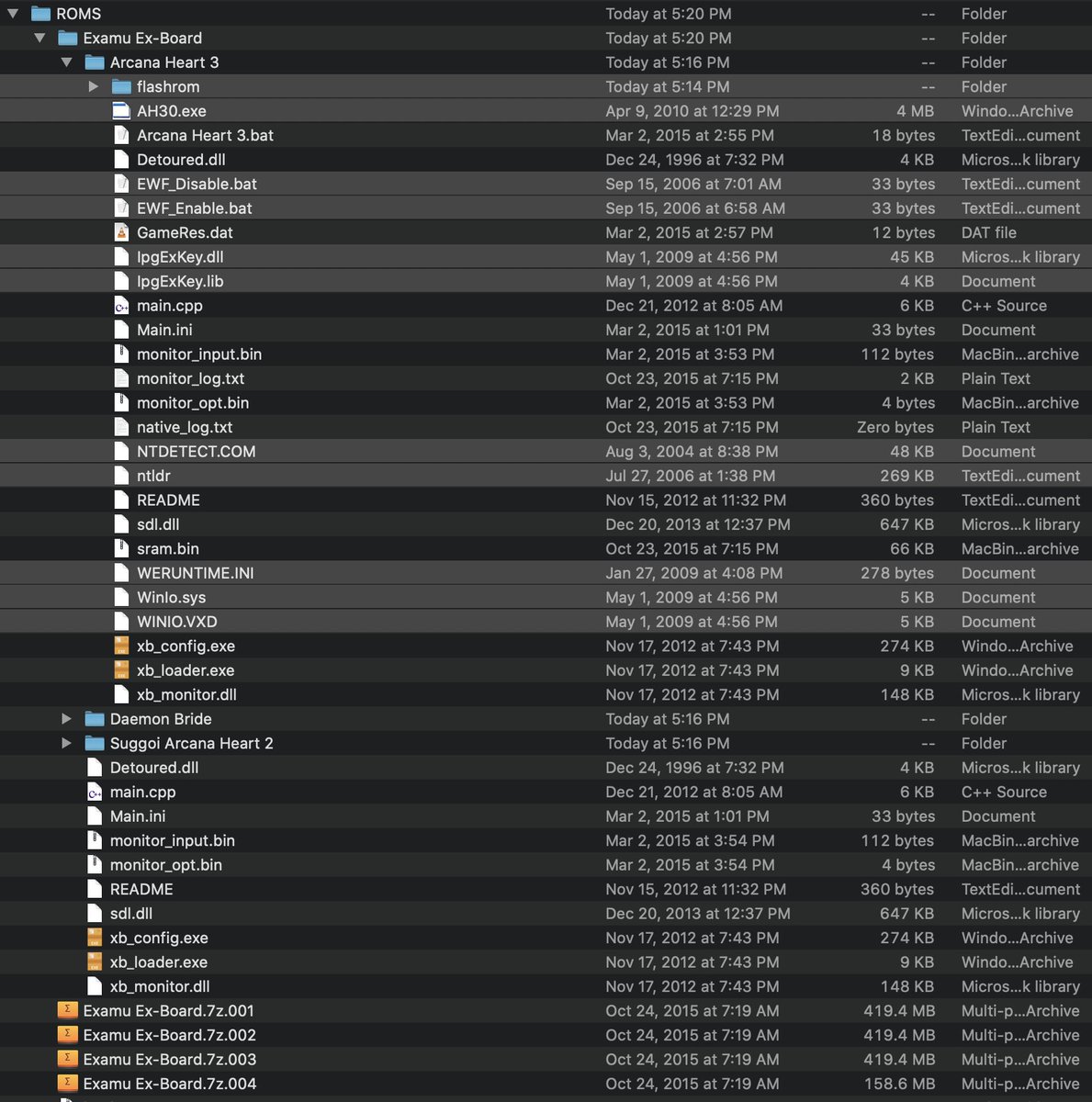
Task: Click the native_log.txt file icon
Action: pyautogui.click(x=121, y=427)
